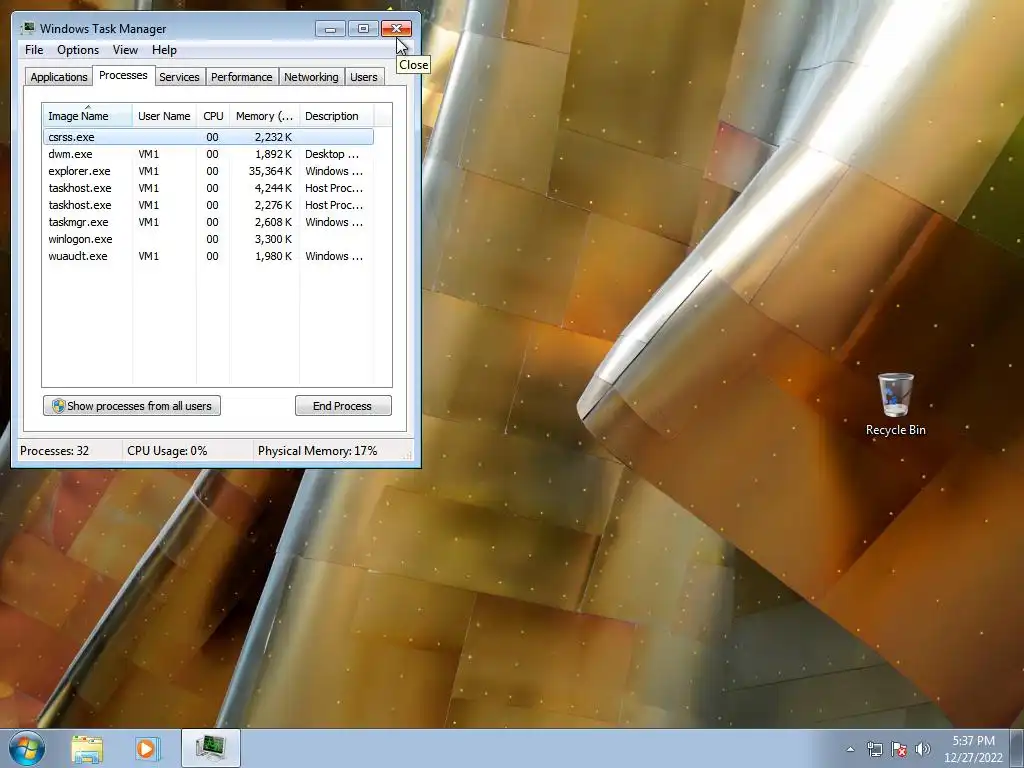Close the Task Manager window
This screenshot has width=1024, height=768.
396,29
